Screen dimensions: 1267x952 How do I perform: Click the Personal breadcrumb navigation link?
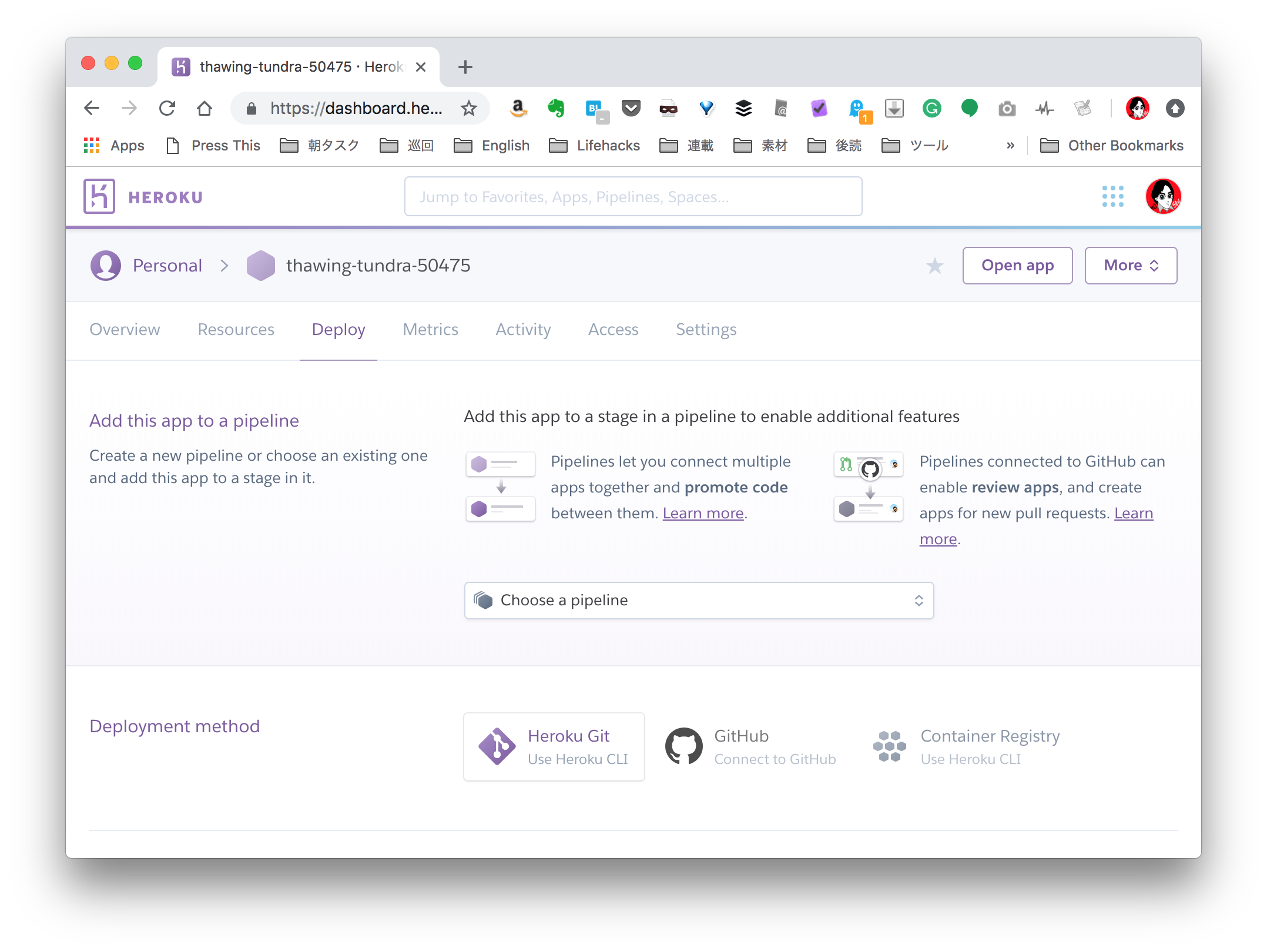coord(168,265)
